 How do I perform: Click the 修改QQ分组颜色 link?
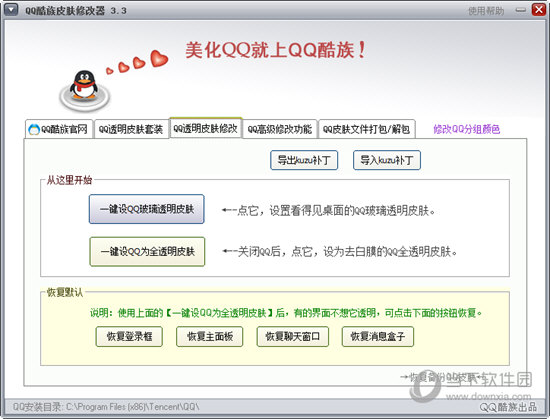point(467,129)
